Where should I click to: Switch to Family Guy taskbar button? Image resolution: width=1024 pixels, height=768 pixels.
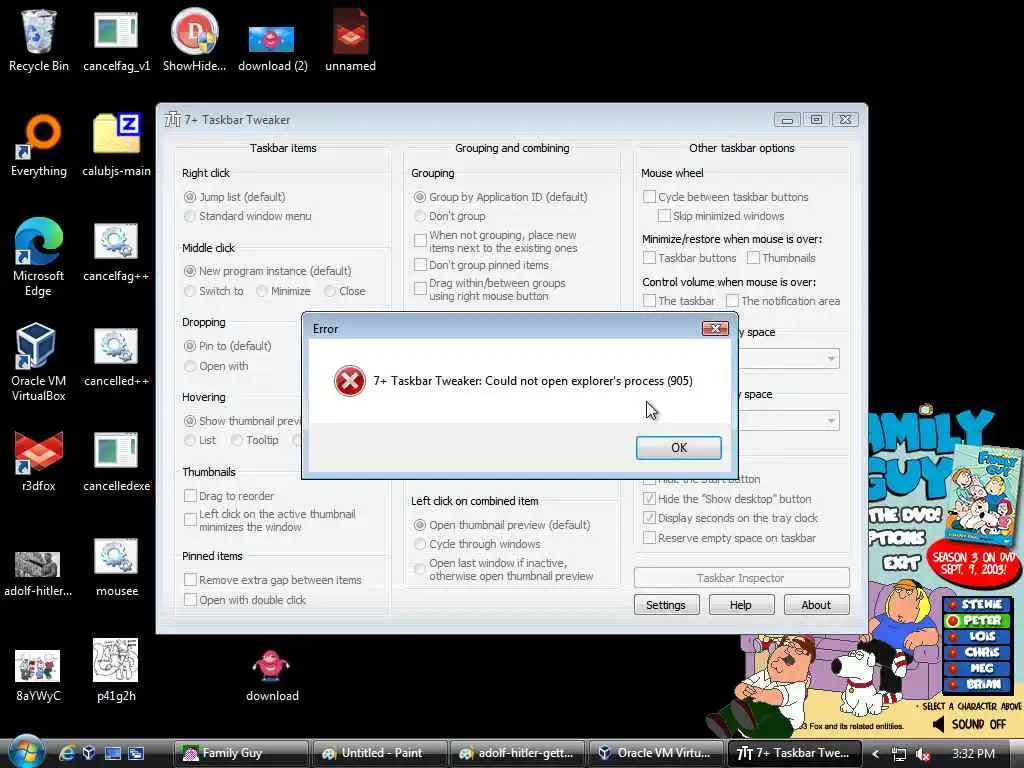tap(242, 753)
